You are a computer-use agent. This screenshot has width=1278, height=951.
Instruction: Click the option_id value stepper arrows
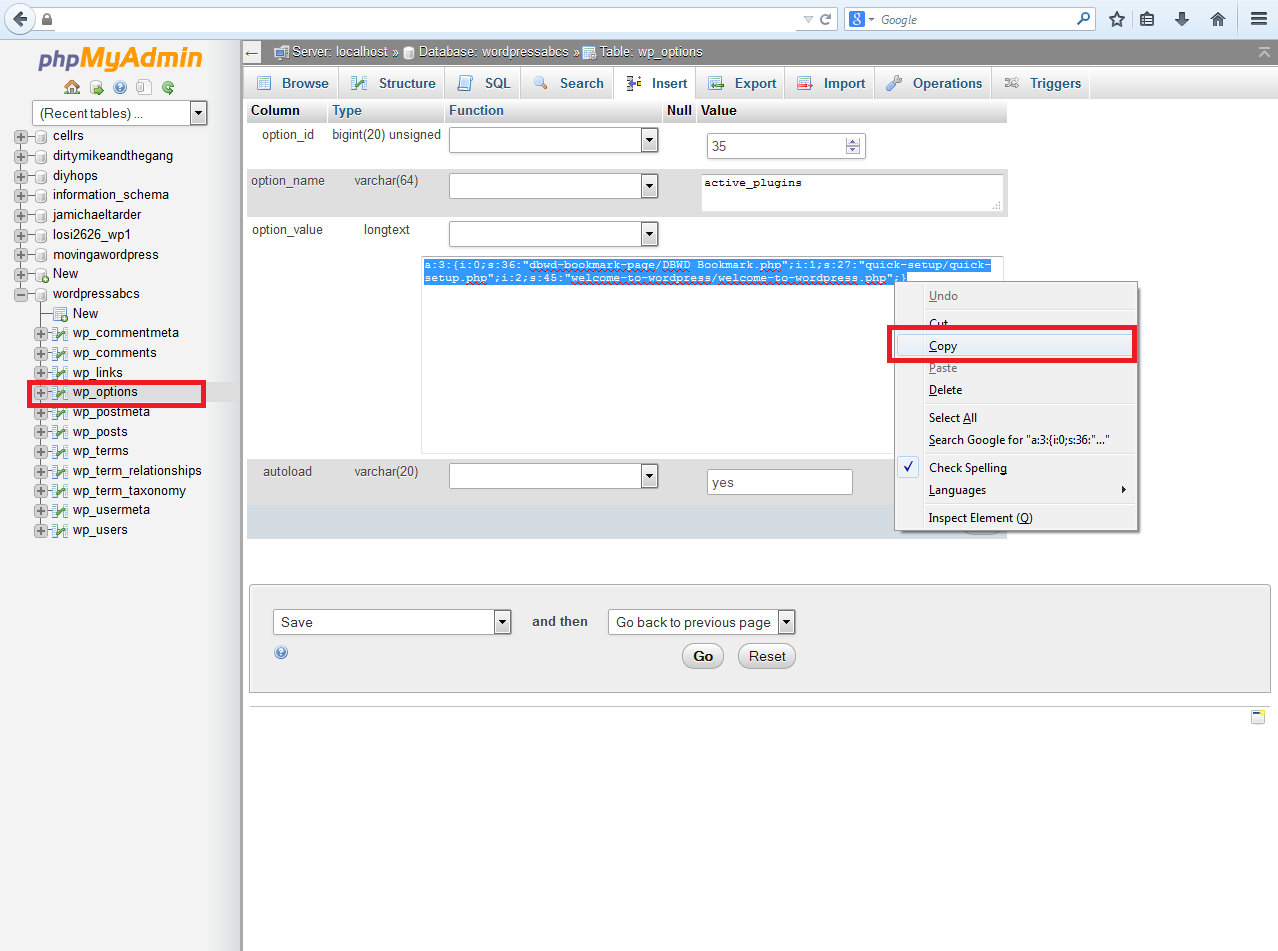(852, 146)
